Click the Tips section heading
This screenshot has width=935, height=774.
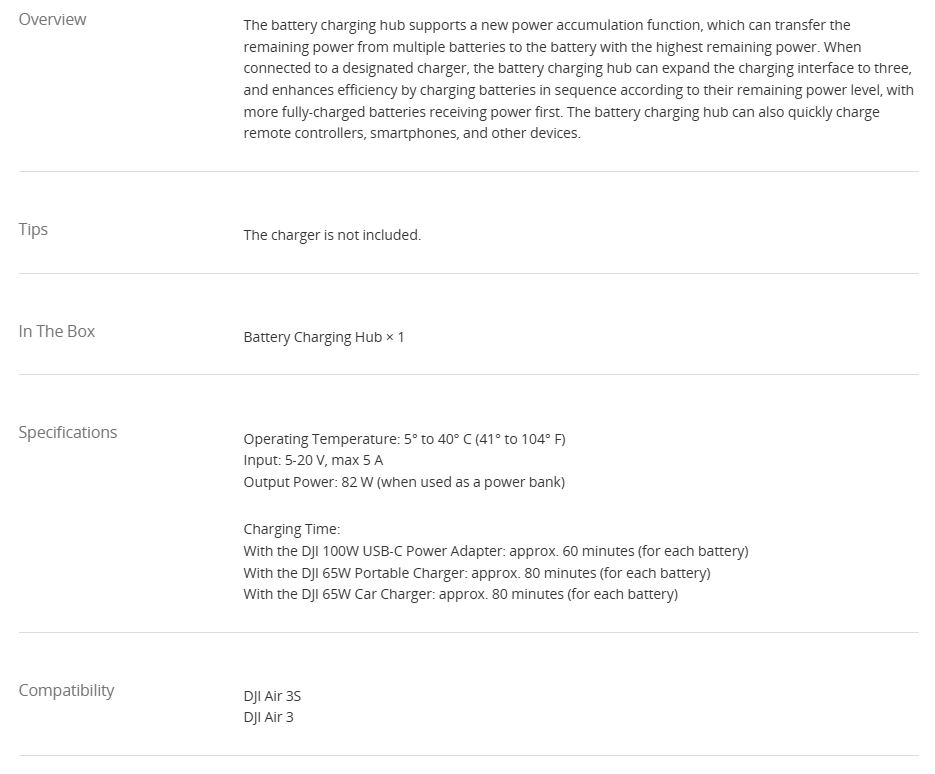(x=33, y=229)
